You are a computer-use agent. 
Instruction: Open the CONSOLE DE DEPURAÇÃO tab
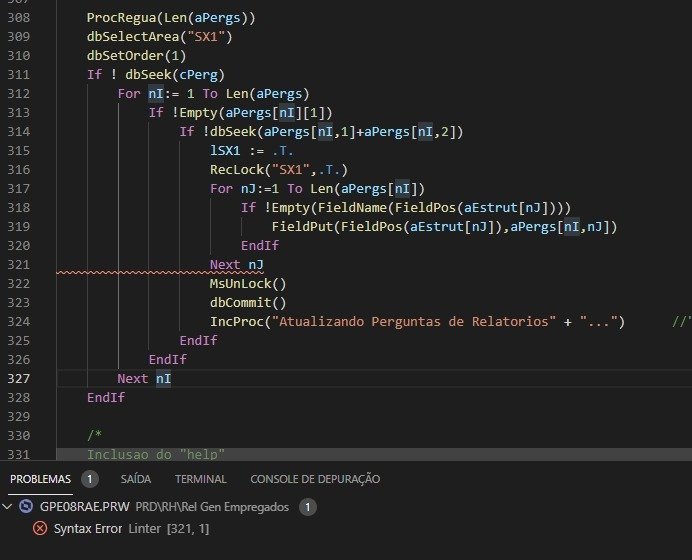pos(315,479)
